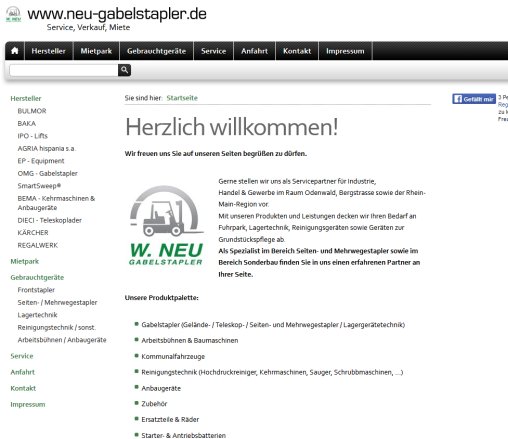Focus the search input field
Screen dimensions: 508x439
64,70
